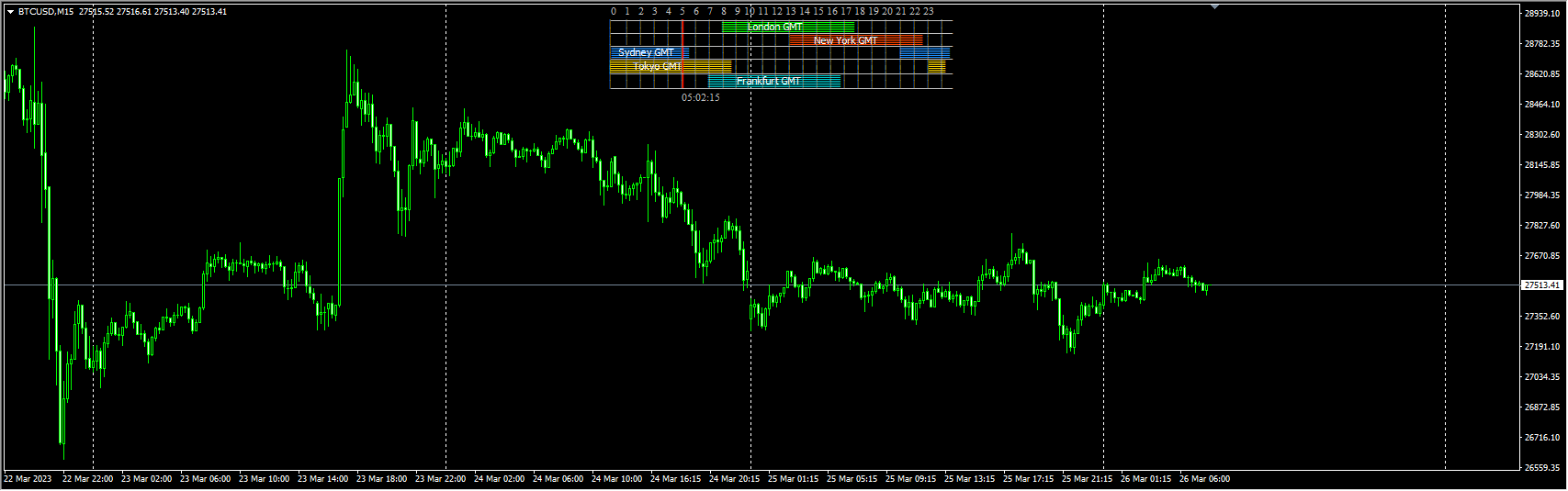Select the green London GMT session bar
The width and height of the screenshot is (1568, 491).
[x=787, y=28]
